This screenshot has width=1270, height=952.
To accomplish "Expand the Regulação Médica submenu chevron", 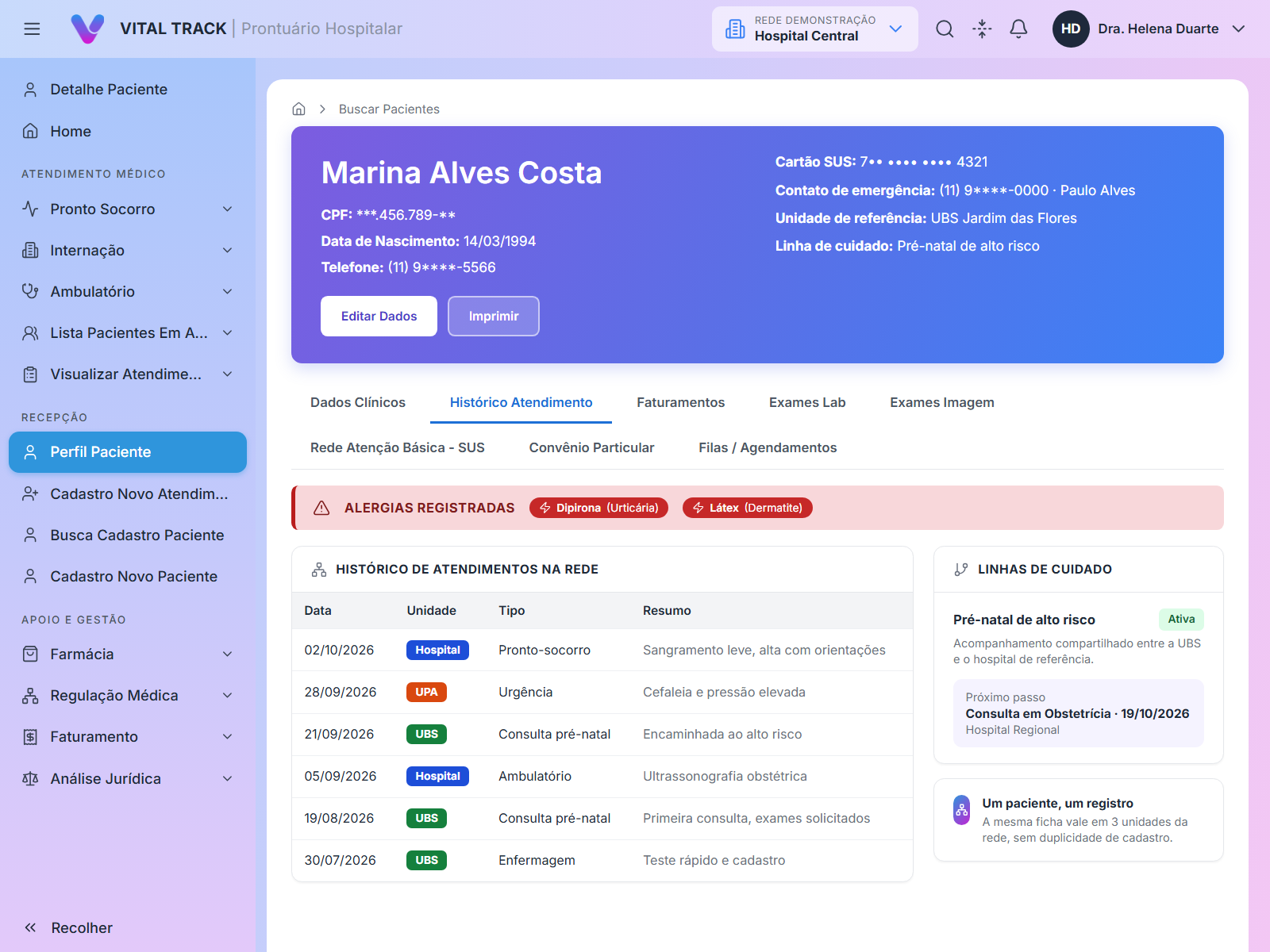I will click(228, 696).
